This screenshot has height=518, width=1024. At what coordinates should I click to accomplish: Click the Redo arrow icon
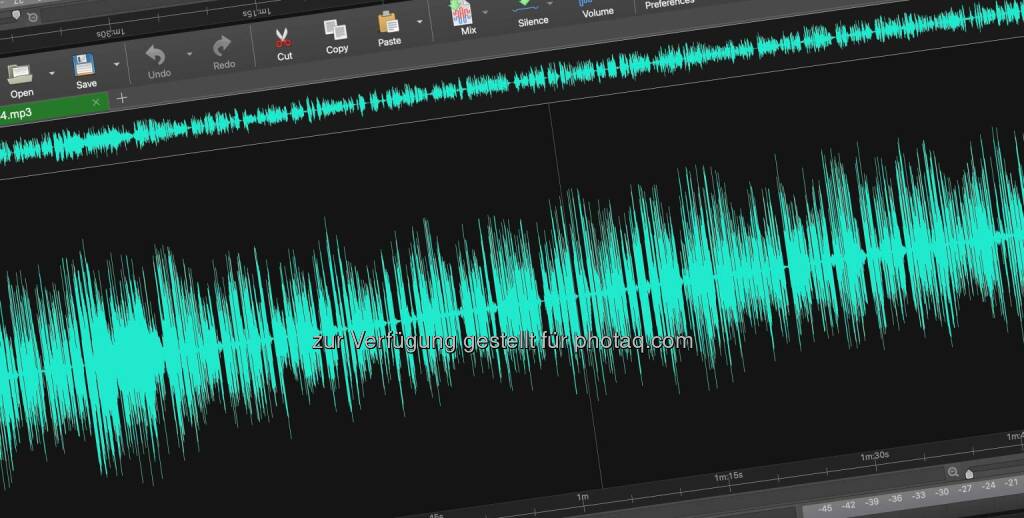(x=222, y=47)
